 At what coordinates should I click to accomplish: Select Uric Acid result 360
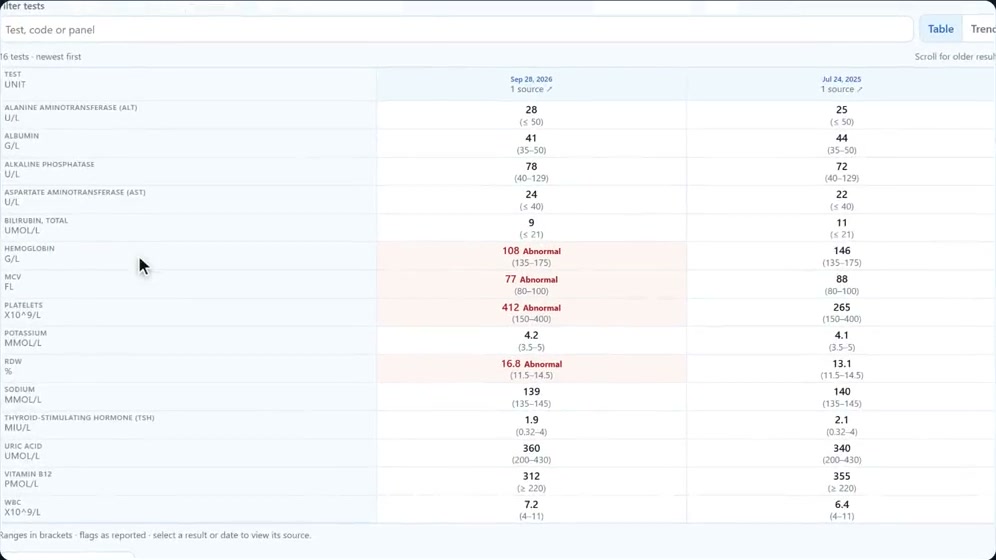531,448
